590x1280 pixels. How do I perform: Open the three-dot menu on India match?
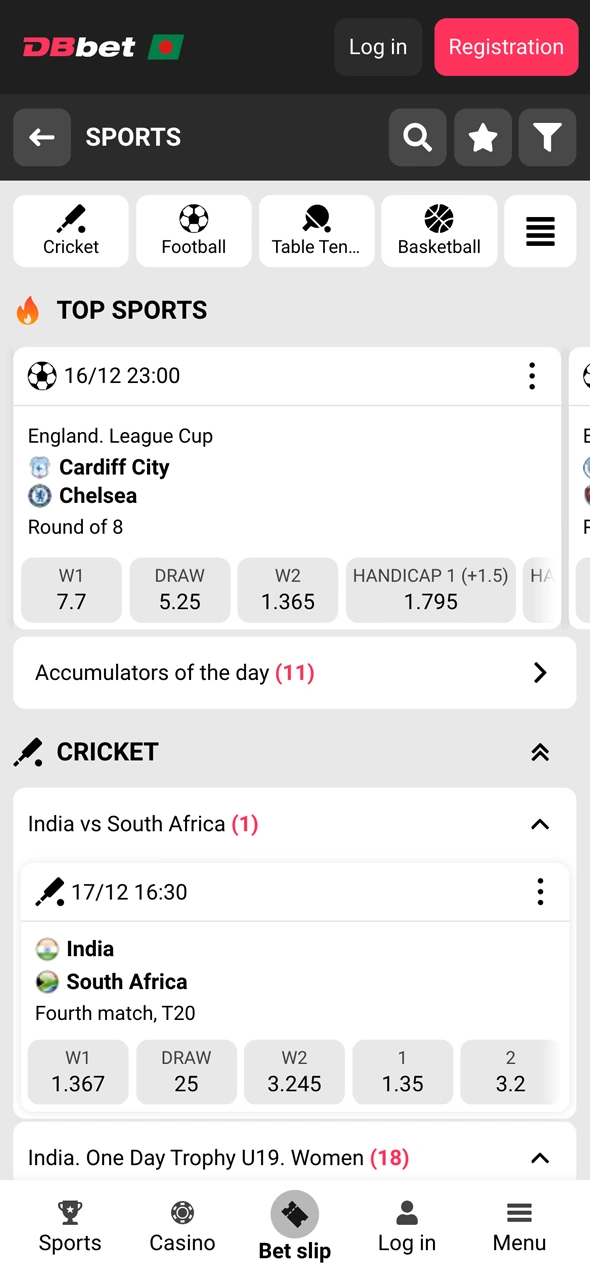540,892
